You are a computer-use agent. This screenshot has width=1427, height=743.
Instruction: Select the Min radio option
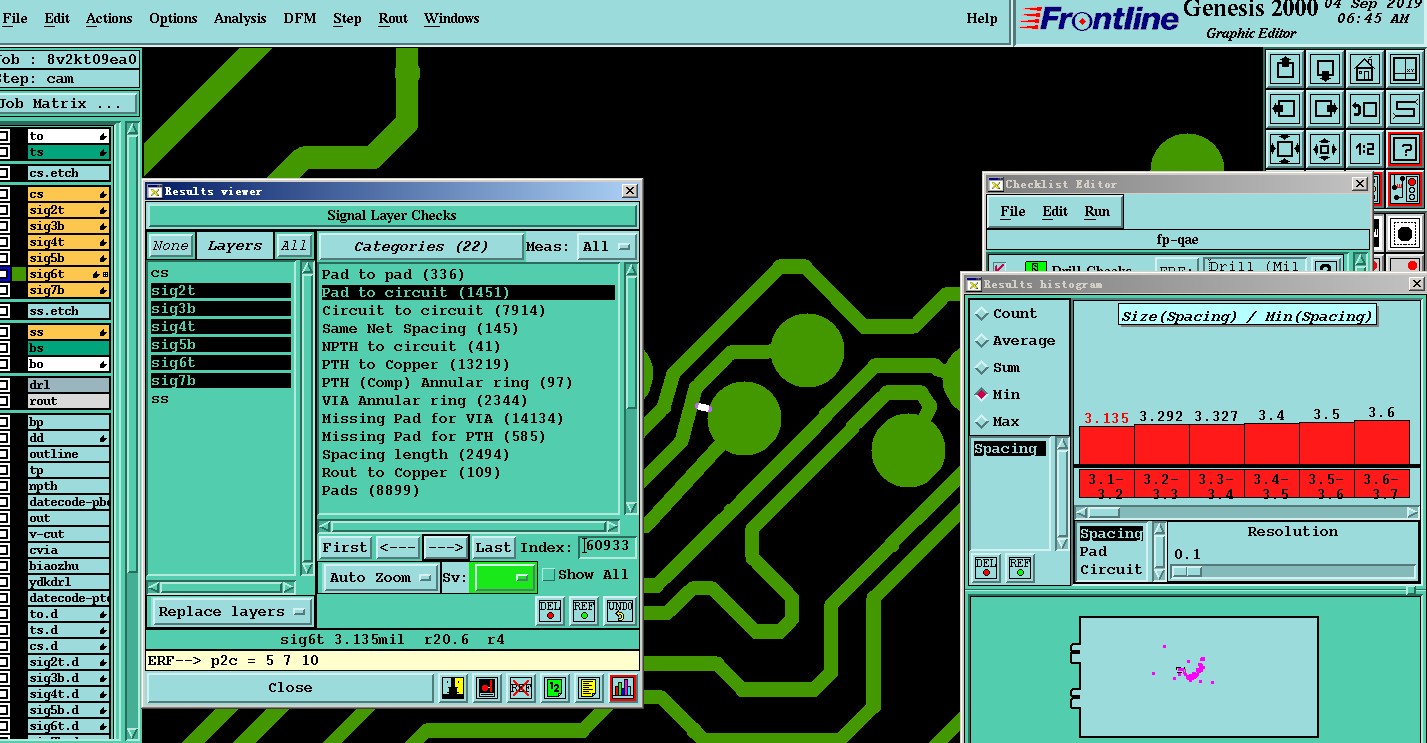981,395
